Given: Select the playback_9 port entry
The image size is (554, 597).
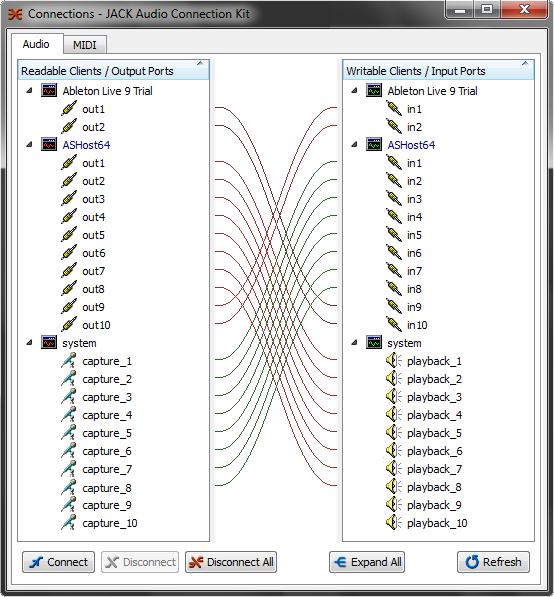Looking at the screenshot, I should [434, 505].
